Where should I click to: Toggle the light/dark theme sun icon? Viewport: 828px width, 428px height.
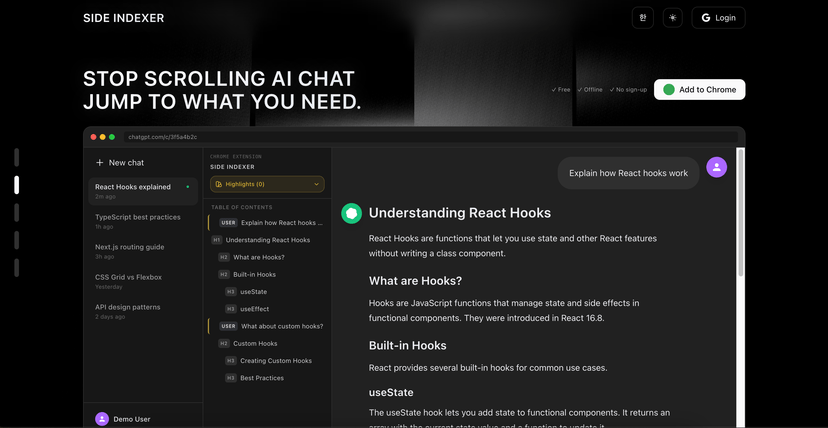pos(672,18)
